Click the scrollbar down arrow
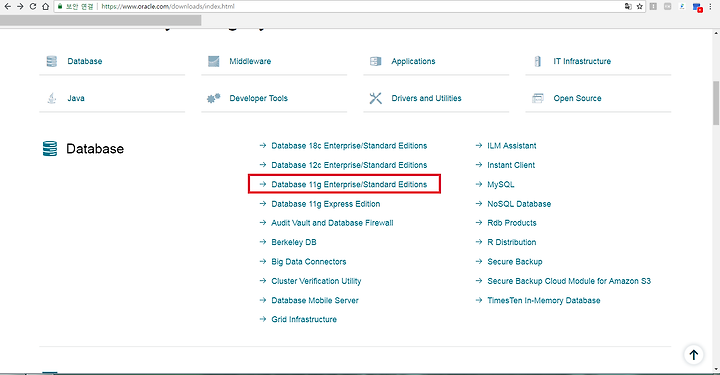Screen dimensions: 720x375 716,369
